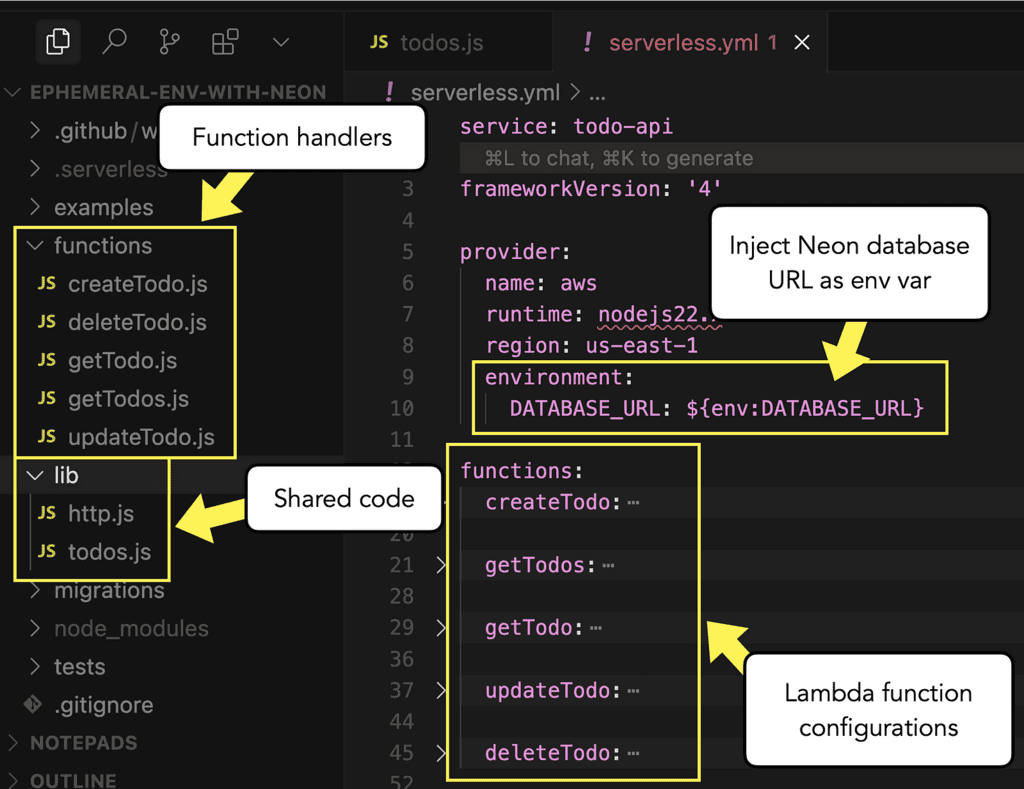
Task: Open createTodo.js in the file tree
Action: tap(137, 284)
